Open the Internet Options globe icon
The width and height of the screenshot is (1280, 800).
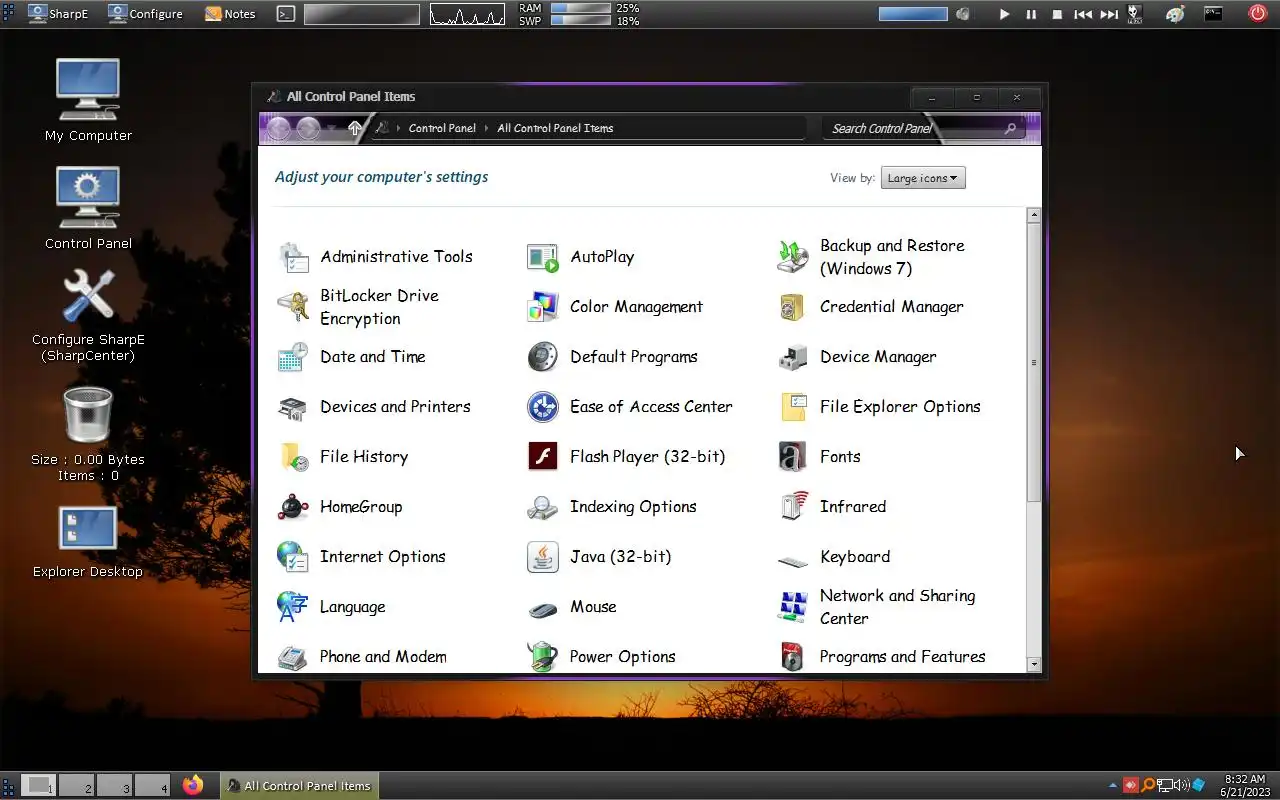click(293, 557)
